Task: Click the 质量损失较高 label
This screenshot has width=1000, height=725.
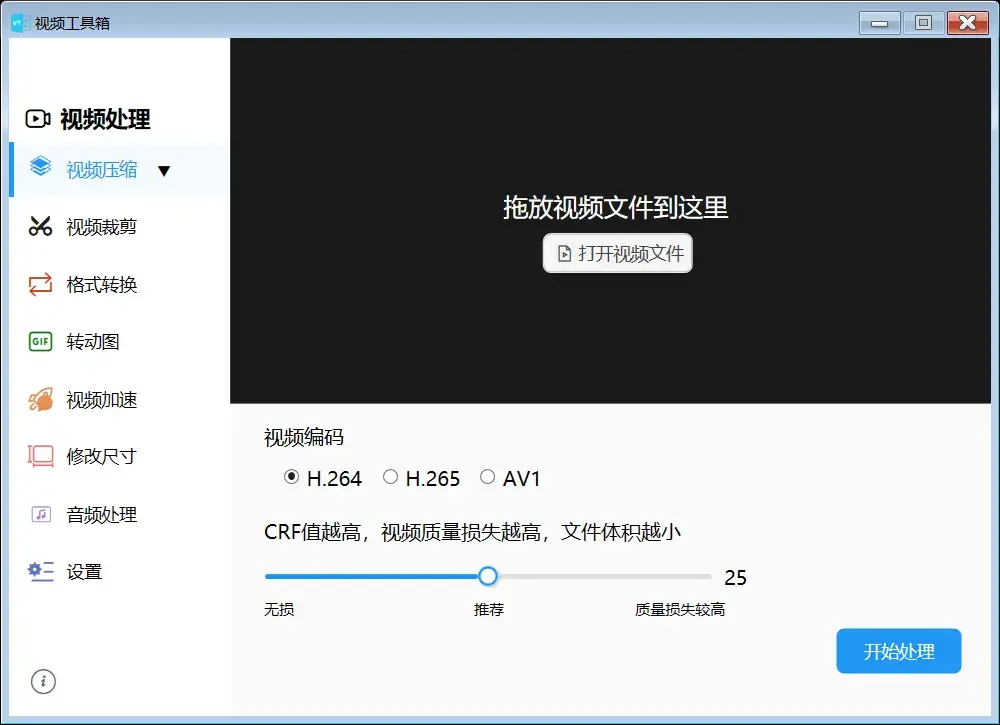Action: (x=680, y=610)
